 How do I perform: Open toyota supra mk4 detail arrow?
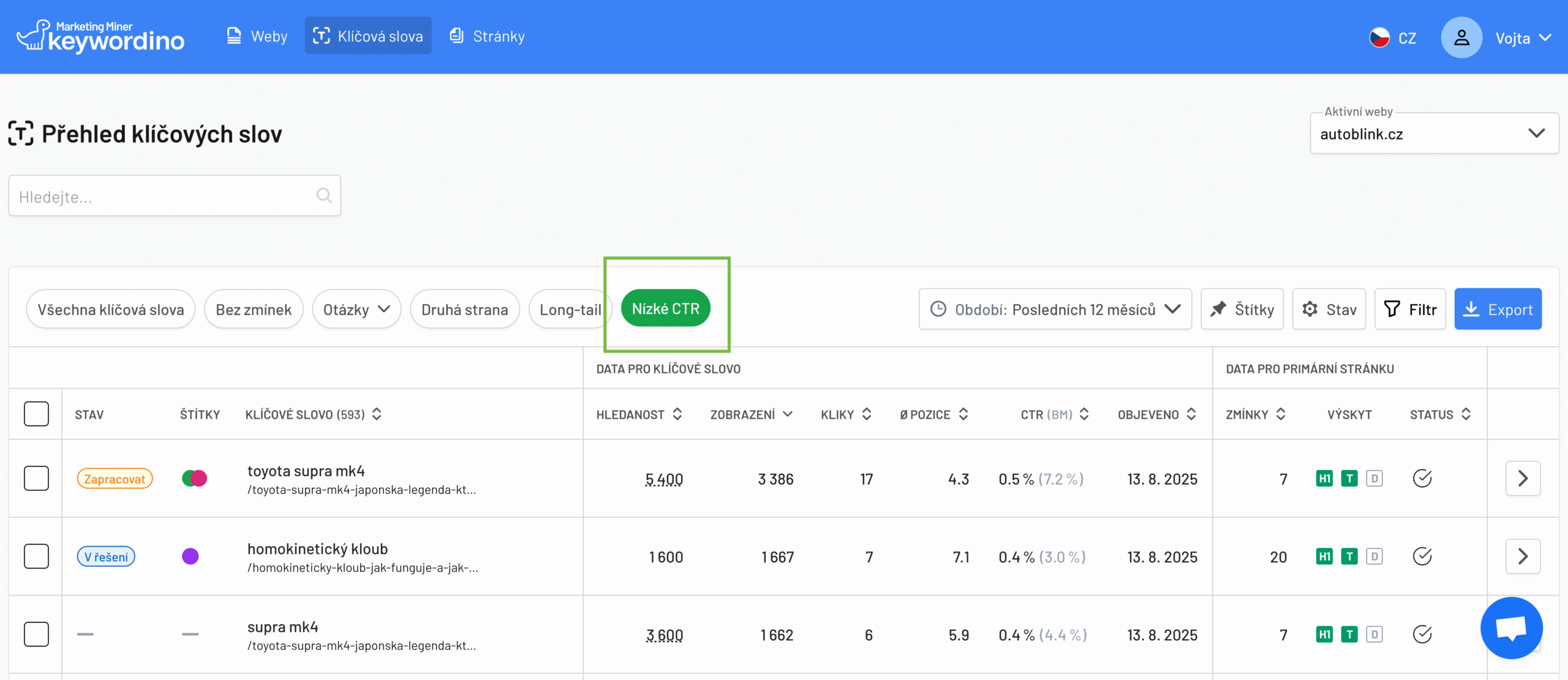point(1523,479)
